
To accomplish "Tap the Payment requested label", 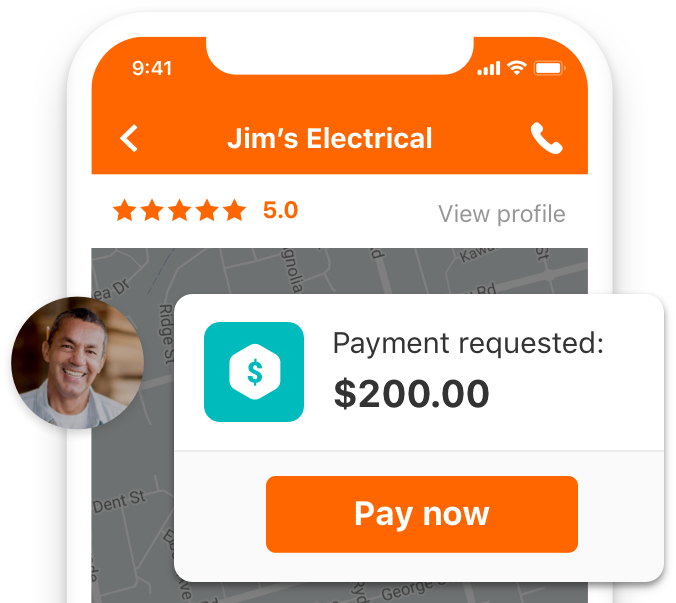I will 468,344.
